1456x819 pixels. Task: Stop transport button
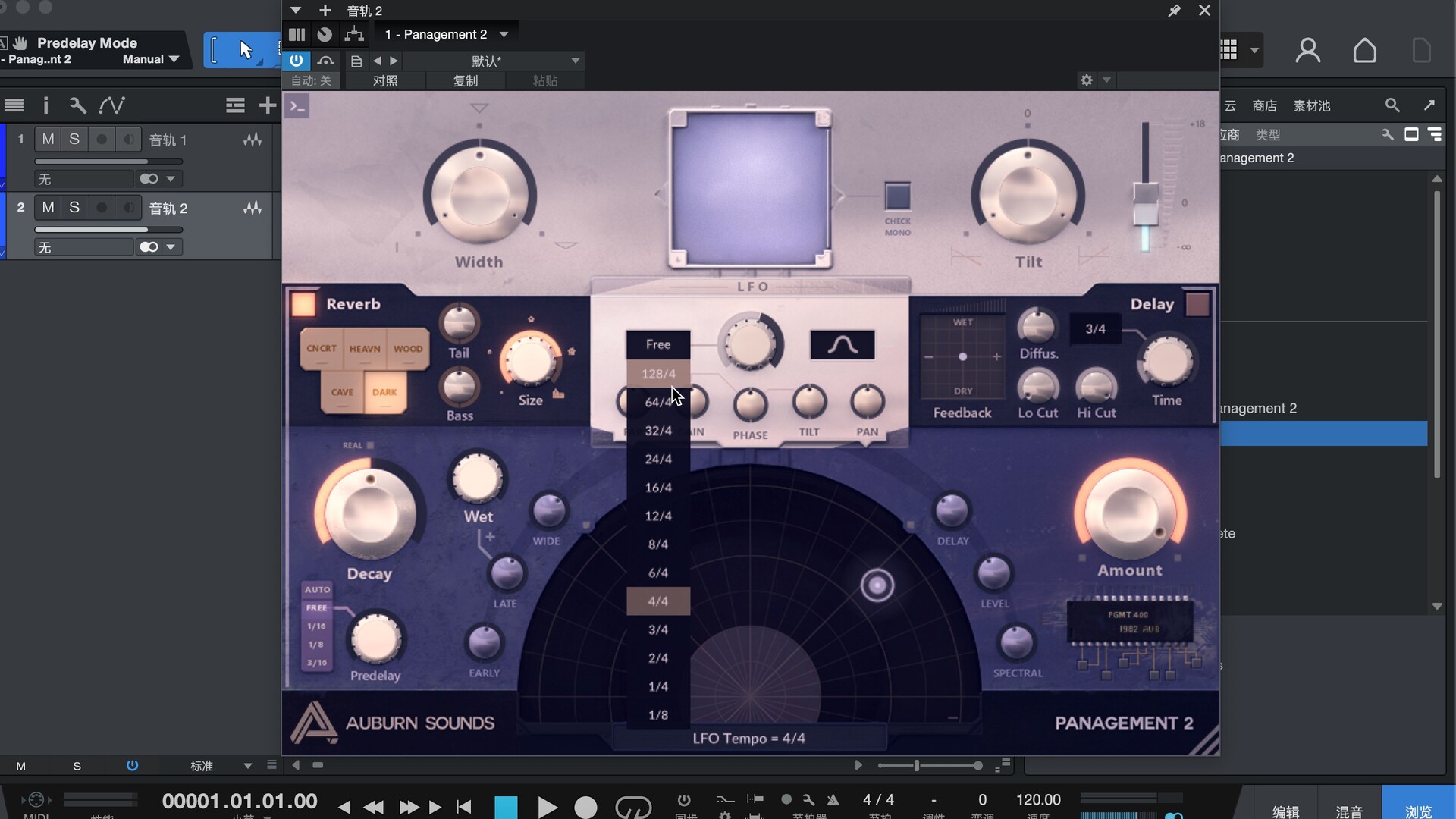click(506, 807)
